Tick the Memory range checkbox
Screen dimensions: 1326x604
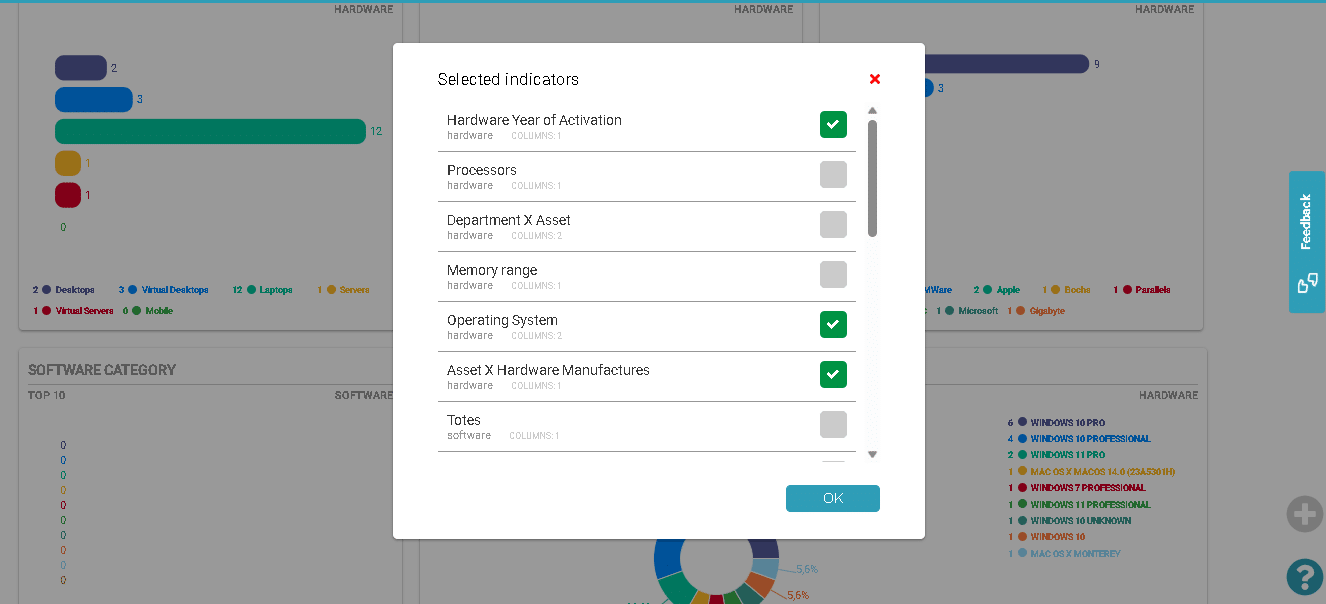tap(833, 274)
